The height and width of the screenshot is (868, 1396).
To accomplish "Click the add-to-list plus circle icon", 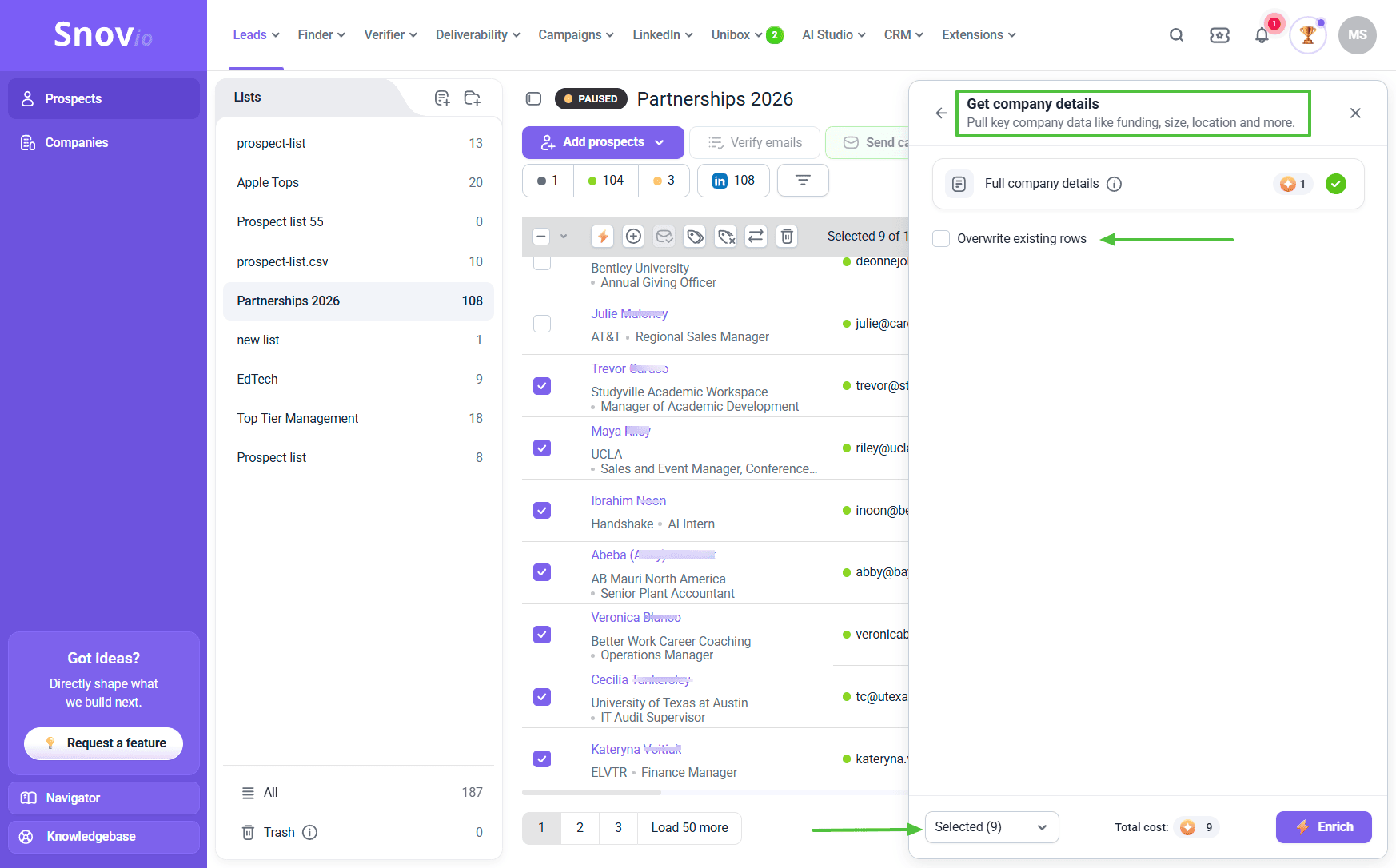I will coord(633,236).
